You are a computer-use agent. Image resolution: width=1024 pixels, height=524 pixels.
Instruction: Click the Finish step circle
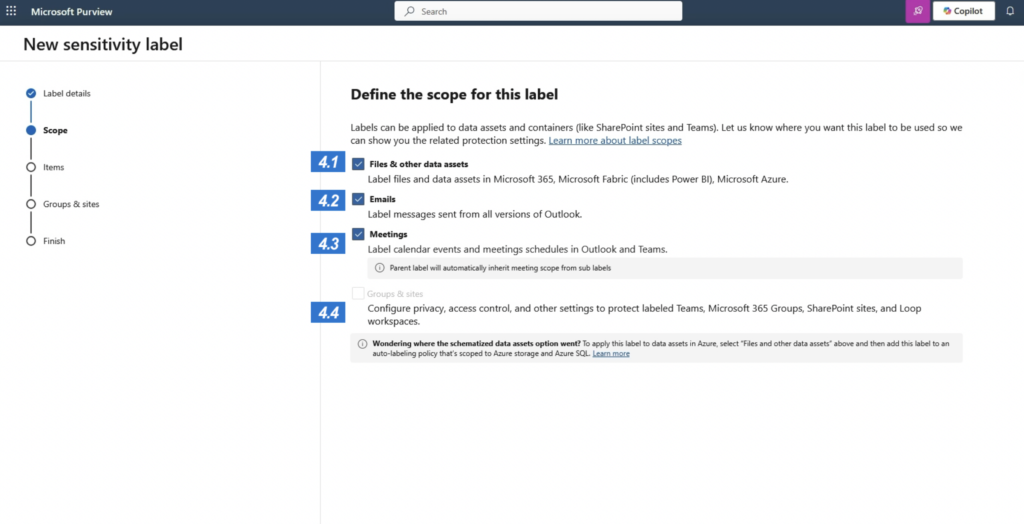pyautogui.click(x=31, y=241)
